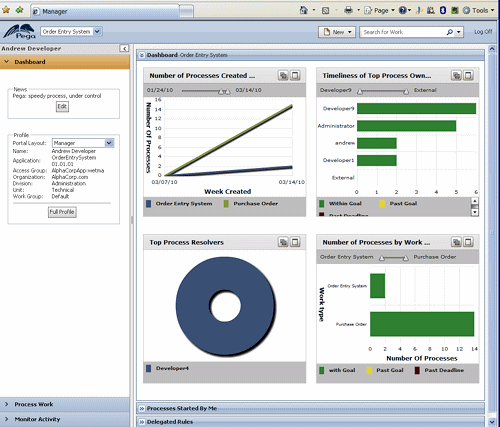Image resolution: width=500 pixels, height=427 pixels.
Task: Click the Developer4 legend swatch
Action: click(x=149, y=368)
